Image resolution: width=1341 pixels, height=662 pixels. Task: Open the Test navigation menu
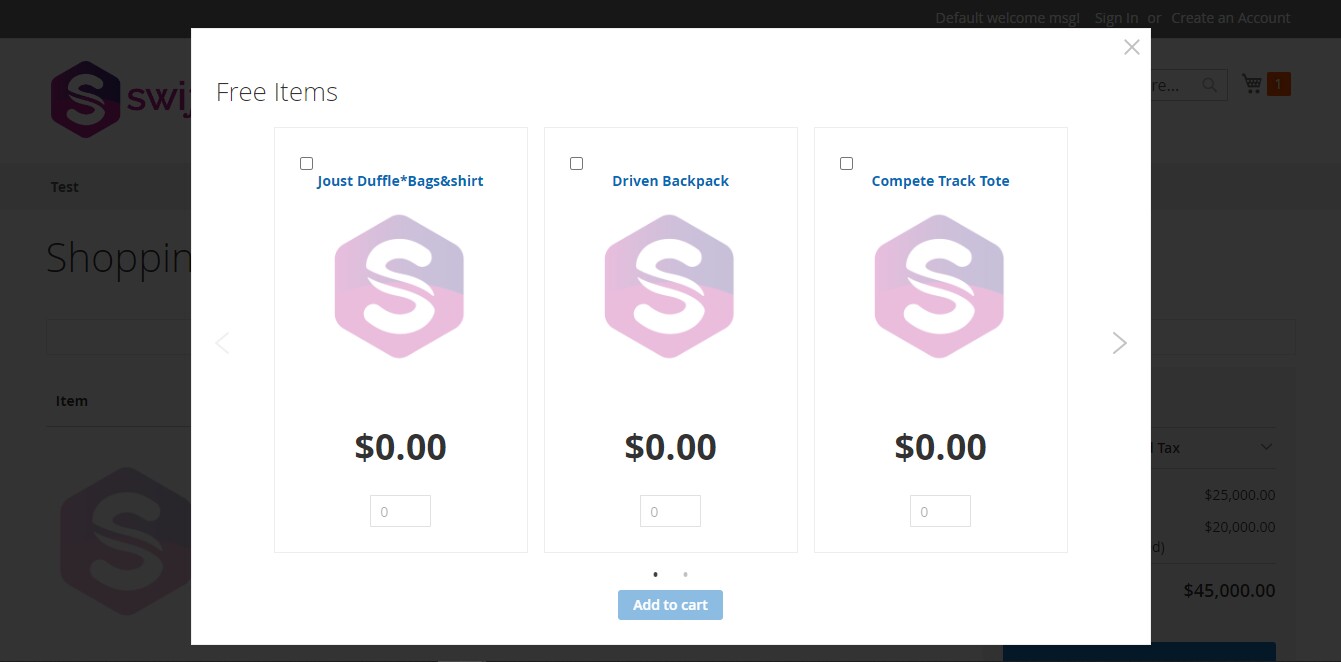point(64,187)
